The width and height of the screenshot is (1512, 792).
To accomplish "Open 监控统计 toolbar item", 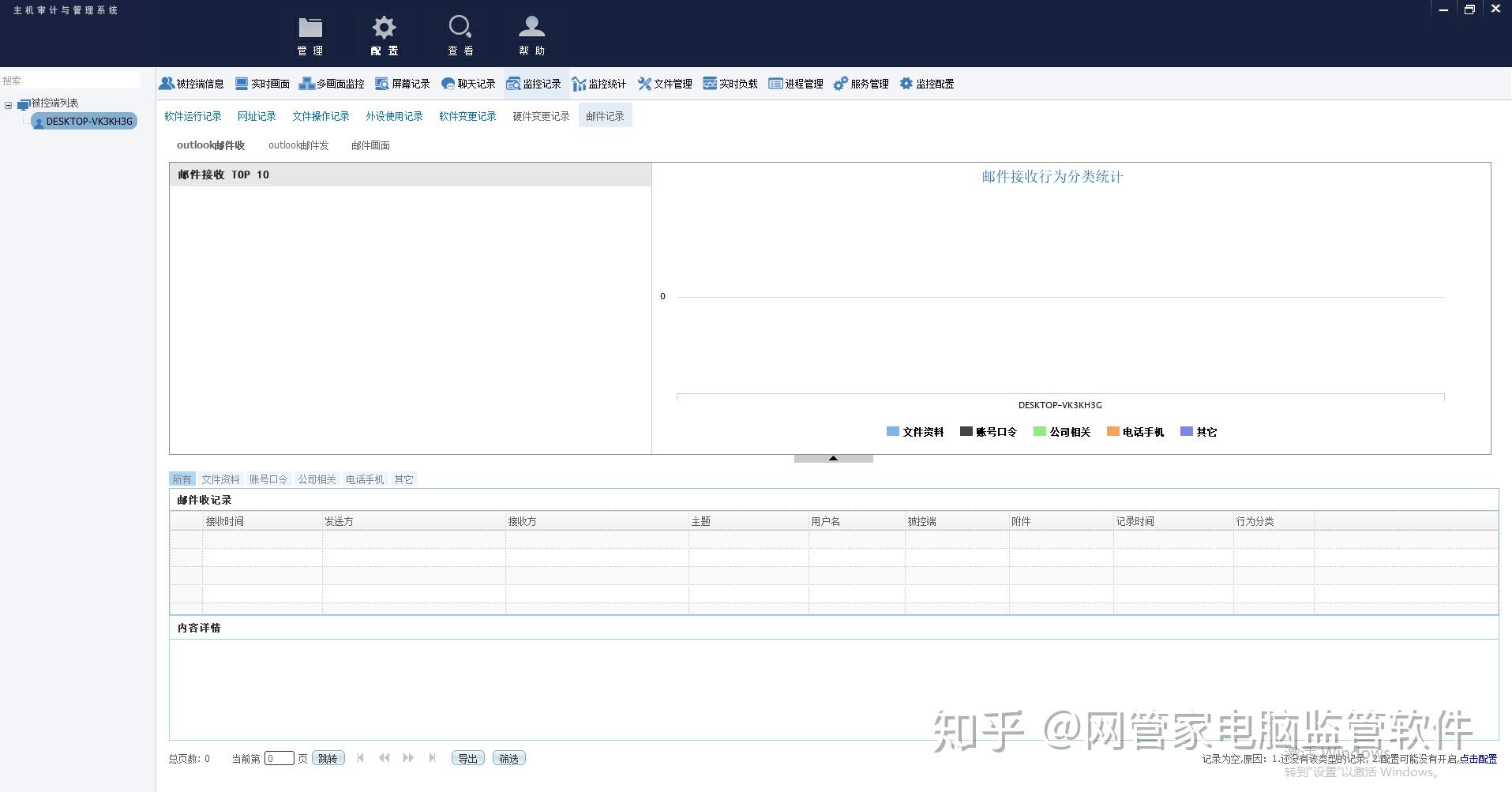I will click(599, 84).
